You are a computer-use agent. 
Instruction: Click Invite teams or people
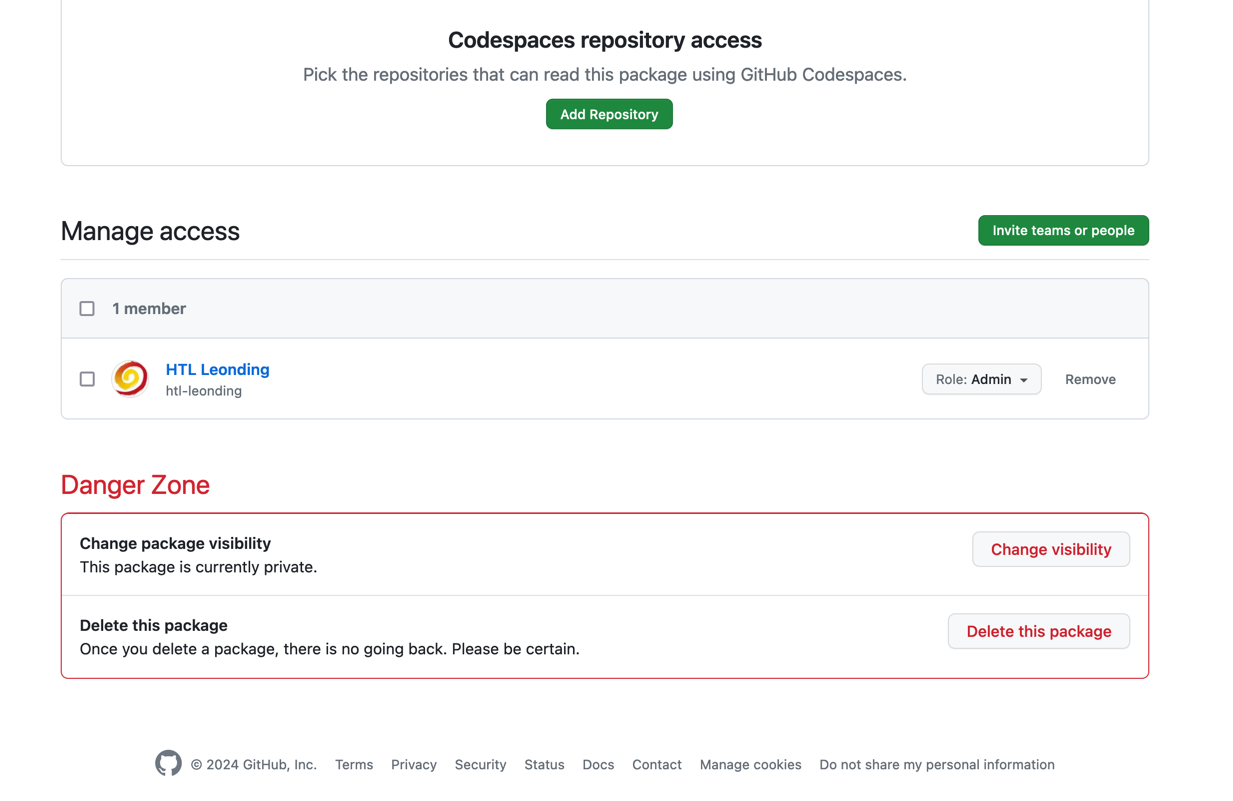pos(1063,231)
